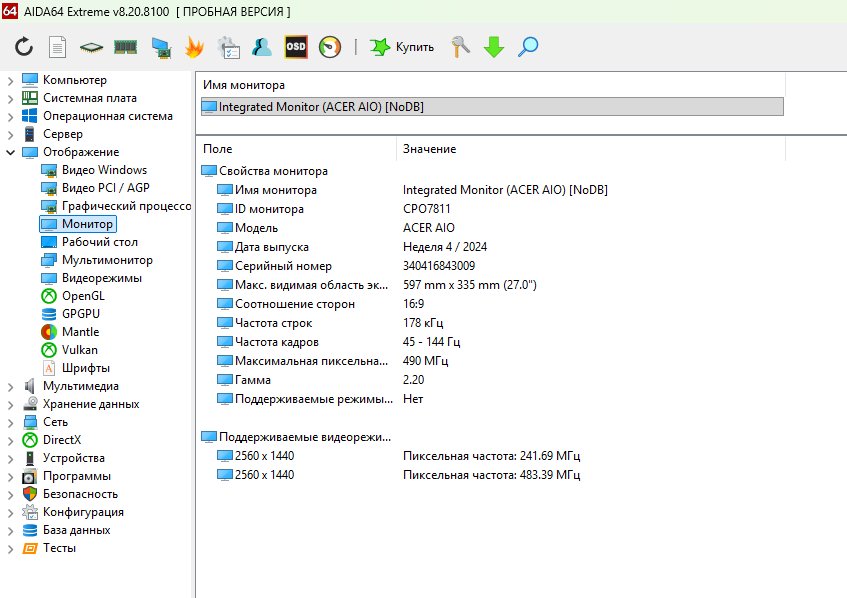Open Видеорежимы tree item
Screen dimensions: 847x598
(x=91, y=278)
